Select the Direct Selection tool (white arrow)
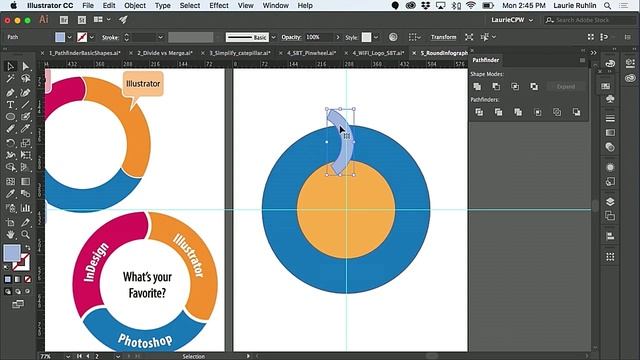 coord(25,66)
